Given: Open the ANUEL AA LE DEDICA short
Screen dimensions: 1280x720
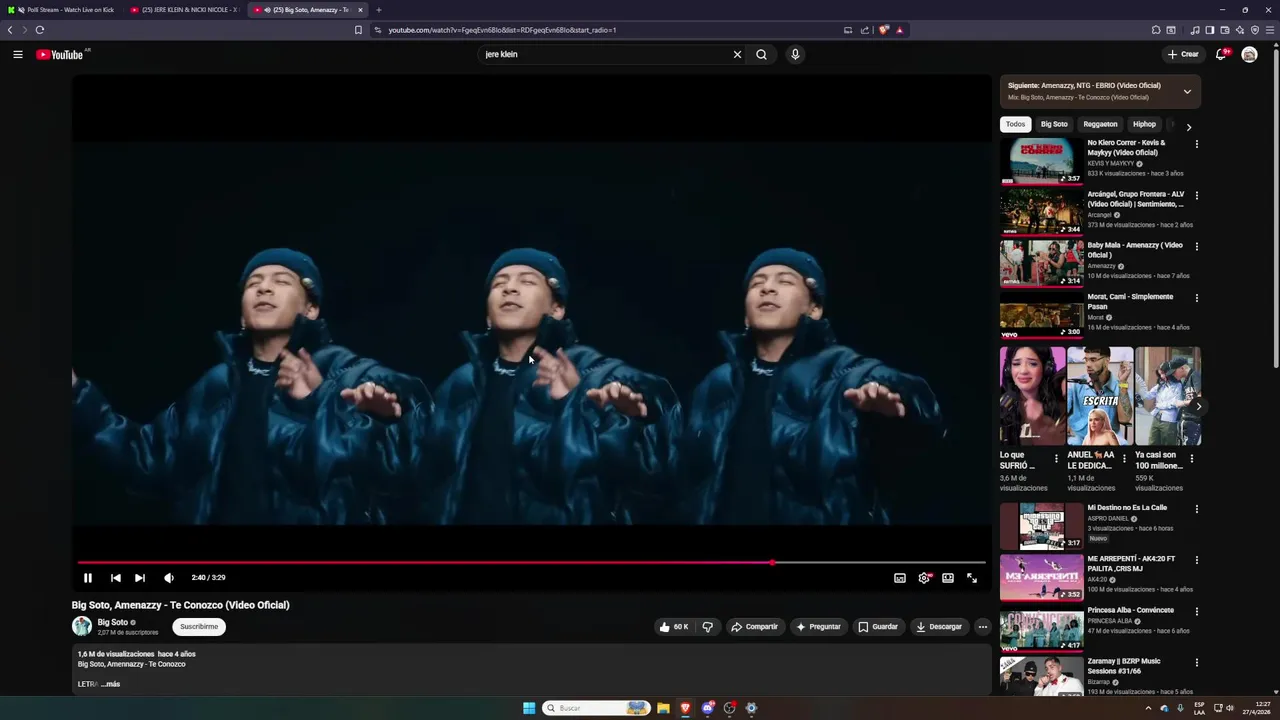Looking at the screenshot, I should point(1099,396).
